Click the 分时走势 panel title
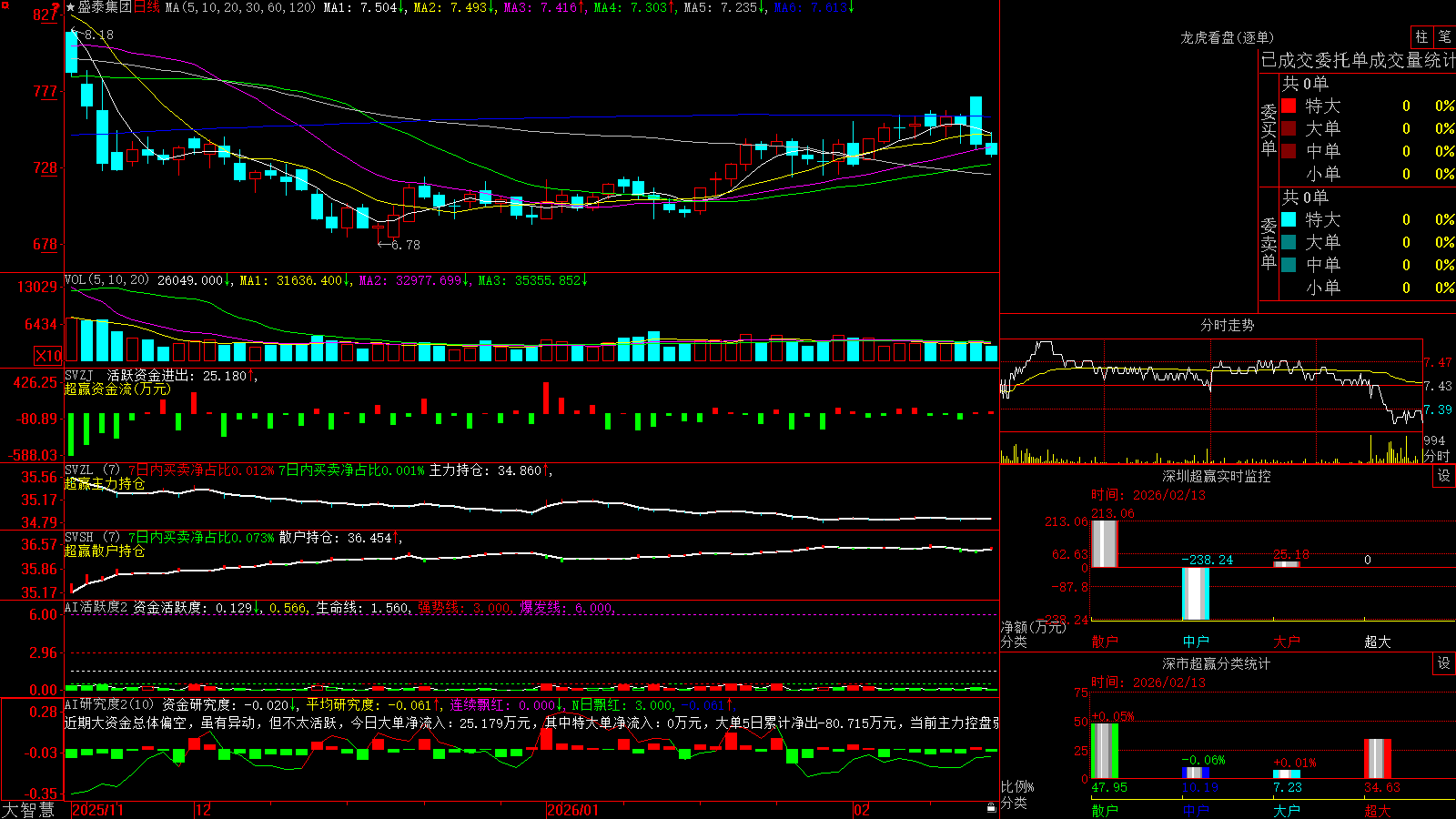Screen dimensions: 1456x819 [1227, 325]
